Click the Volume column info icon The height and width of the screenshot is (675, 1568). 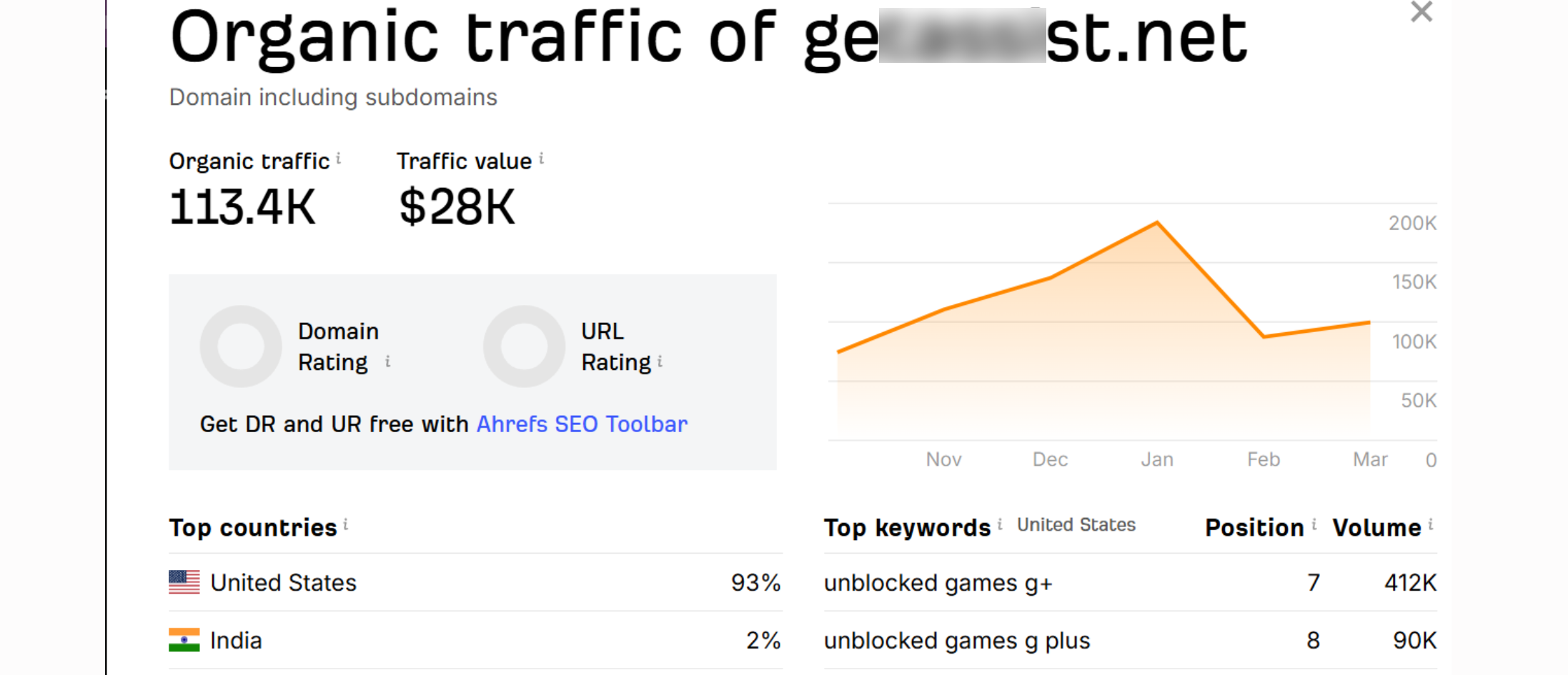click(1431, 525)
